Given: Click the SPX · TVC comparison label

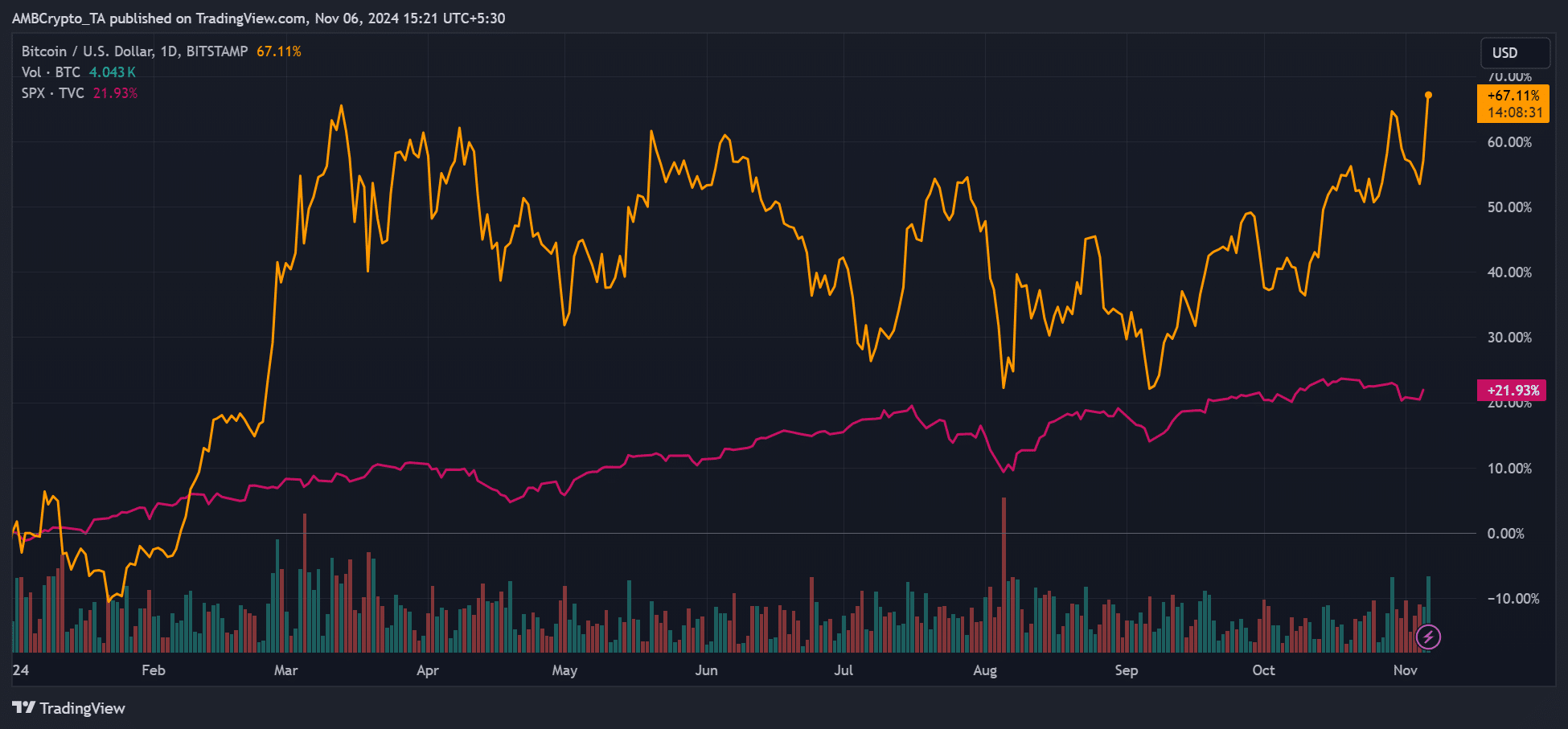Looking at the screenshot, I should (x=52, y=93).
